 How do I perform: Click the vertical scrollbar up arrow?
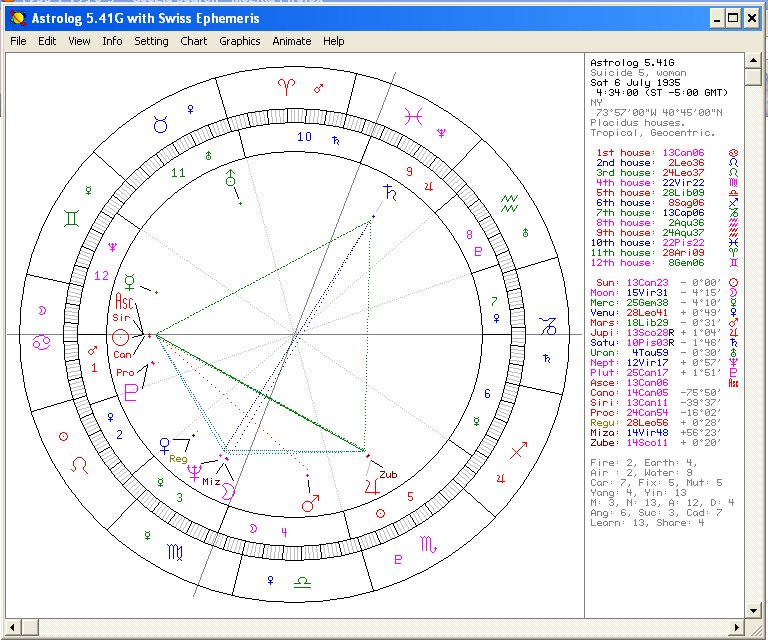pyautogui.click(x=753, y=61)
